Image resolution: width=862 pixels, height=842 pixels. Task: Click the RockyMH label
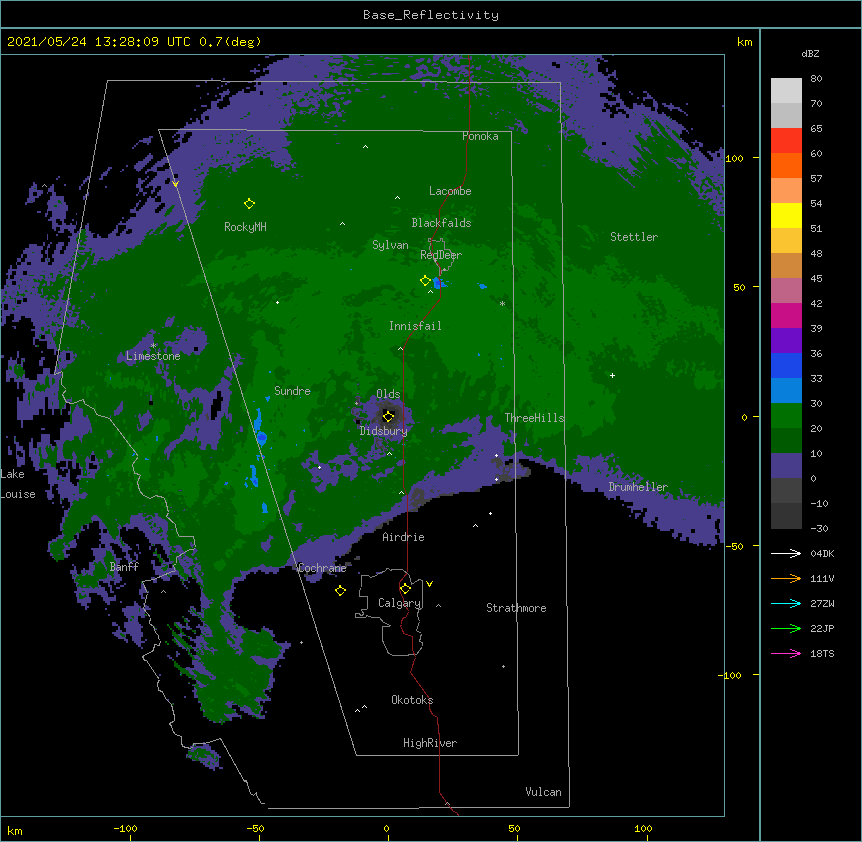point(245,227)
